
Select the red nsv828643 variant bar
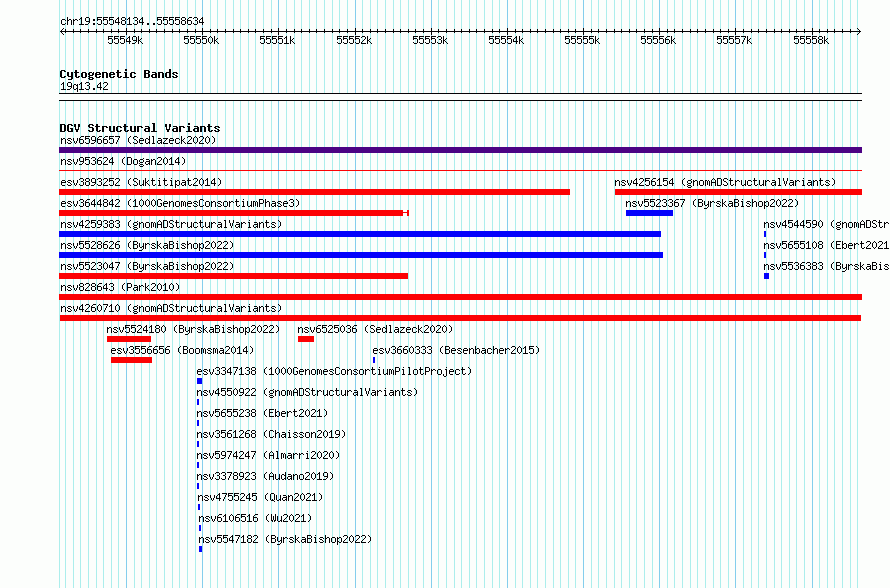tap(460, 297)
